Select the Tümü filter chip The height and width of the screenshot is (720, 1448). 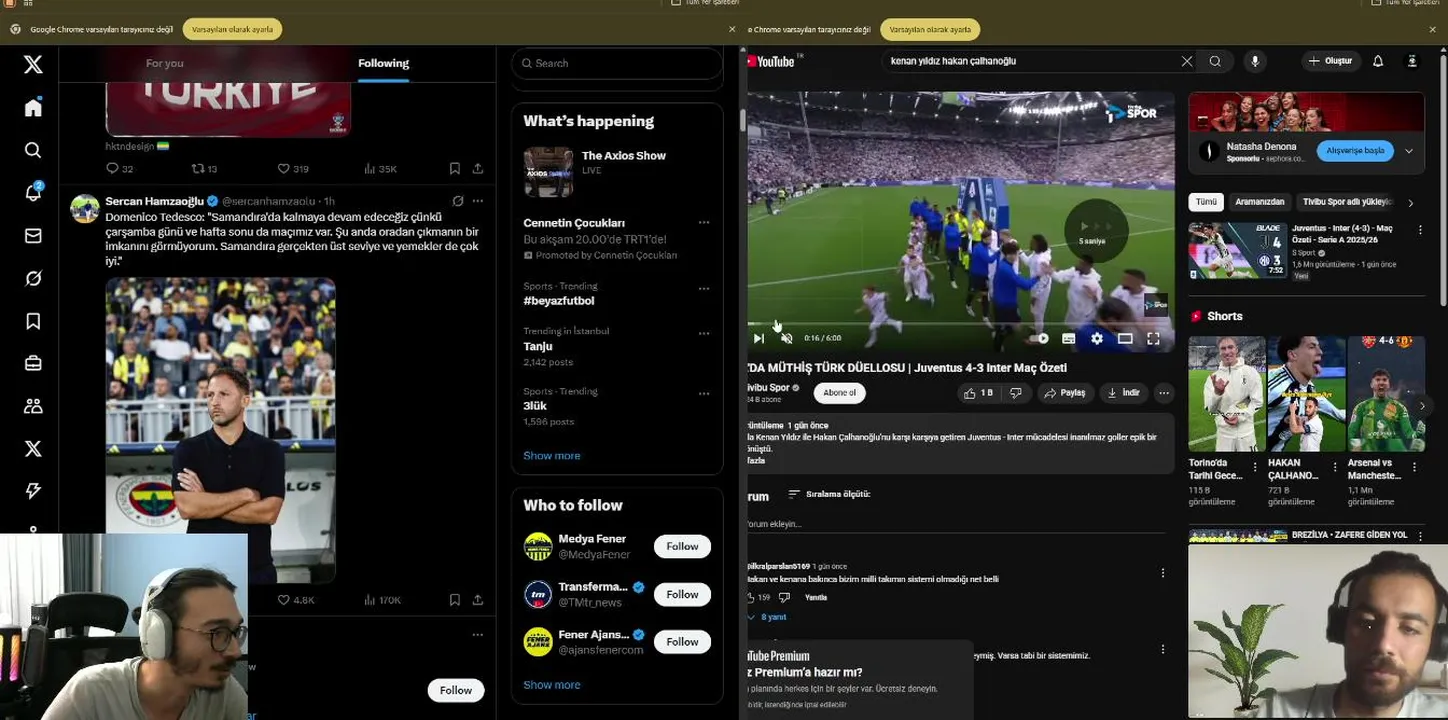[1207, 202]
